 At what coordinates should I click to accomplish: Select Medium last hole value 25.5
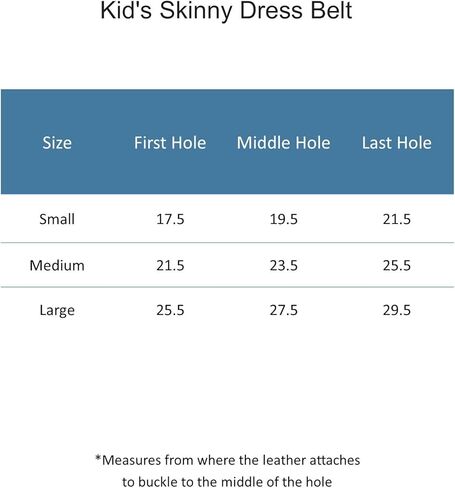click(397, 265)
